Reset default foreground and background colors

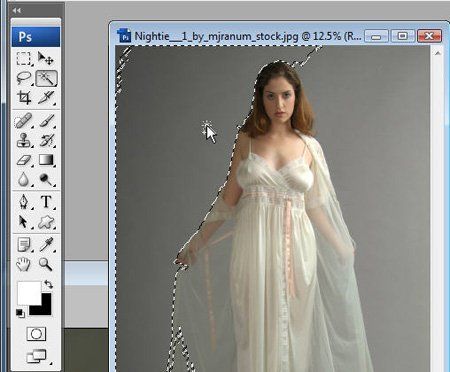[20, 313]
